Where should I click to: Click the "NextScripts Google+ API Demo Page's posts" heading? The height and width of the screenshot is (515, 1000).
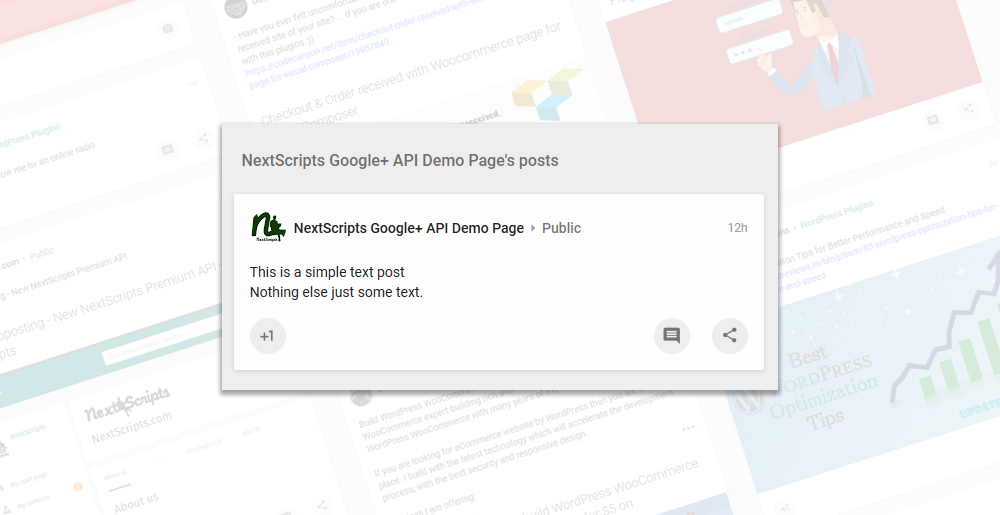pyautogui.click(x=400, y=161)
